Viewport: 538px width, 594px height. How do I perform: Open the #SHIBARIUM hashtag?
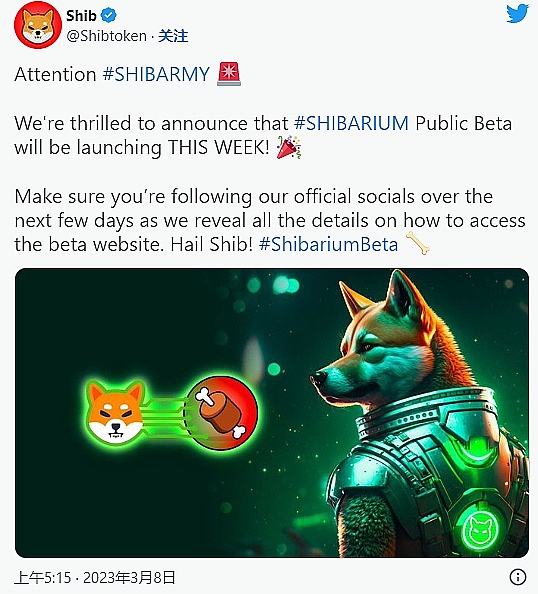pos(351,123)
